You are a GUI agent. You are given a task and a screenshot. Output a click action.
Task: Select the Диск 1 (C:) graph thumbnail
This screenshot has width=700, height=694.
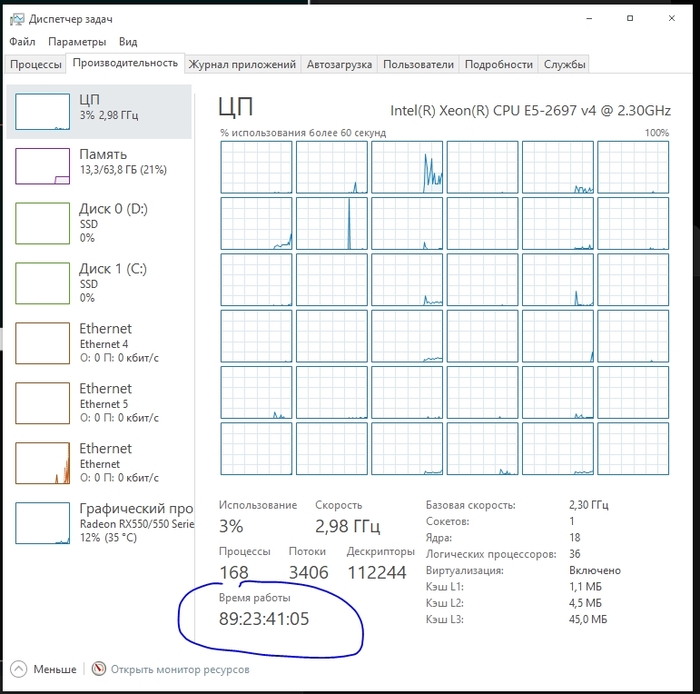click(x=42, y=283)
